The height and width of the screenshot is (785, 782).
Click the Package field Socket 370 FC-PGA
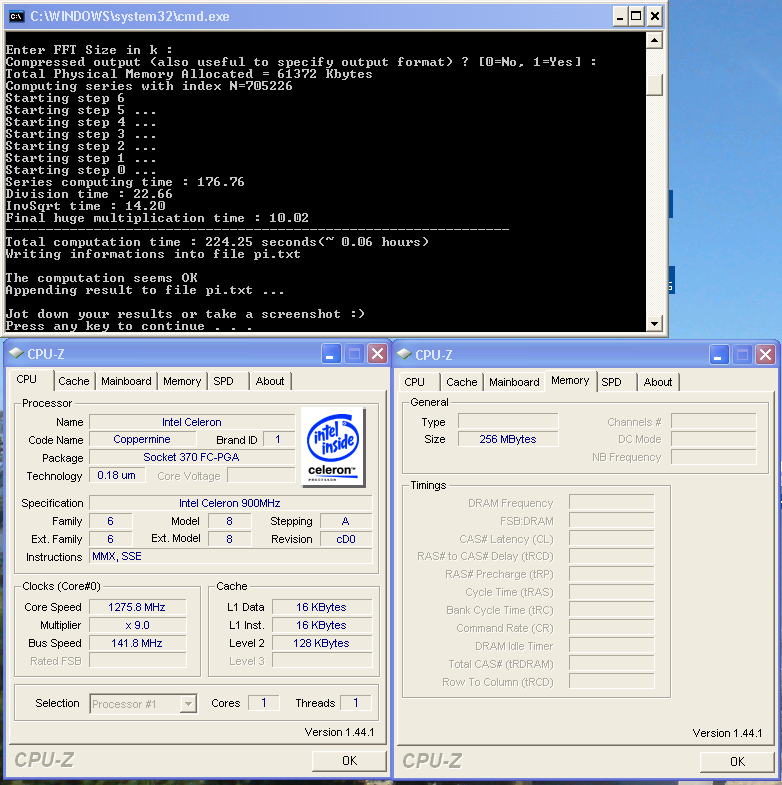(192, 457)
